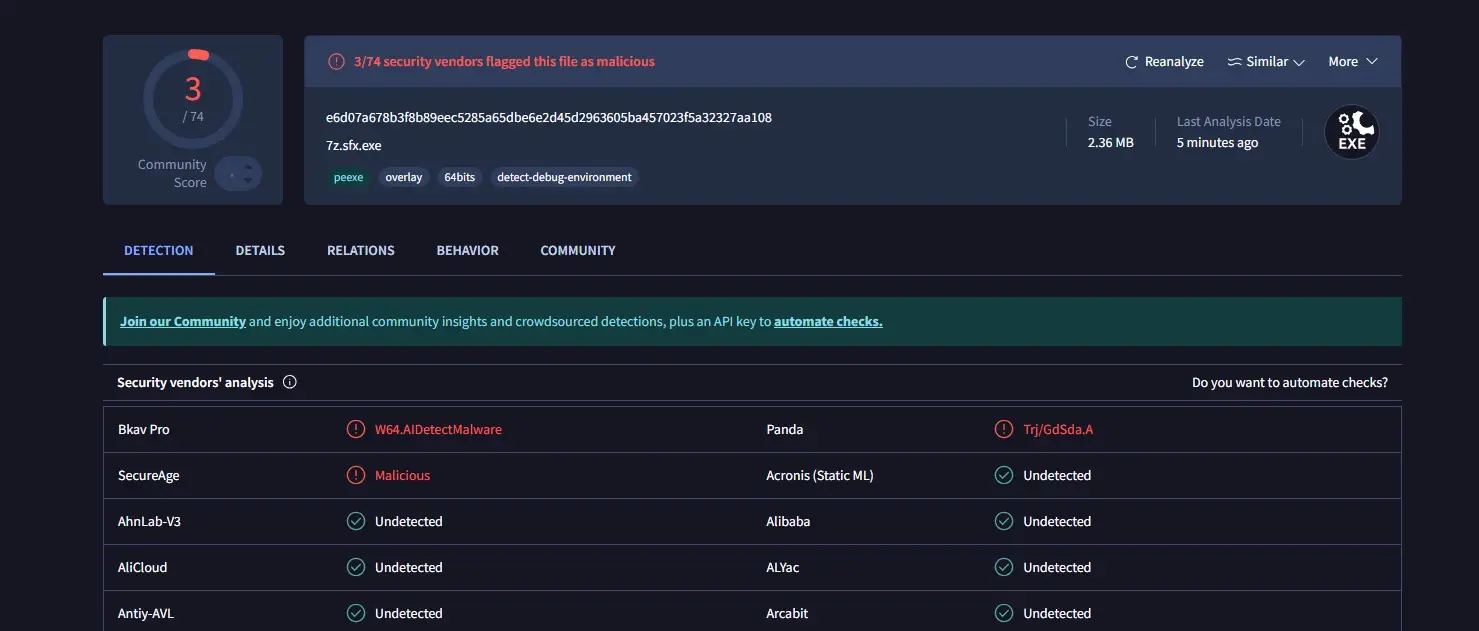Click the Antiy-AVL vendor name
This screenshot has height=631, width=1479.
146,614
